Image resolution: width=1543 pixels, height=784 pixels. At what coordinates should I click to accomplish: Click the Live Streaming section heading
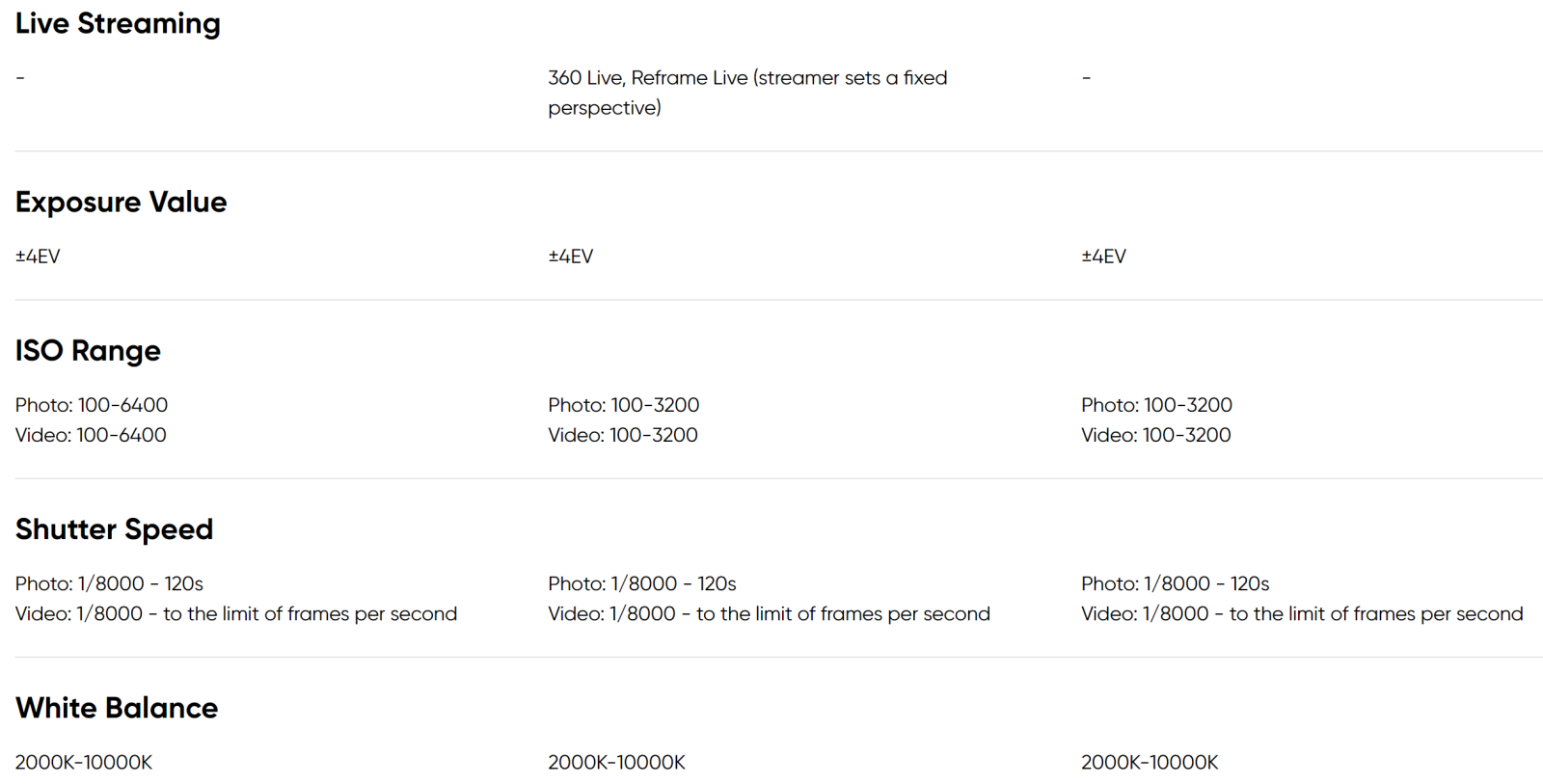click(x=118, y=23)
